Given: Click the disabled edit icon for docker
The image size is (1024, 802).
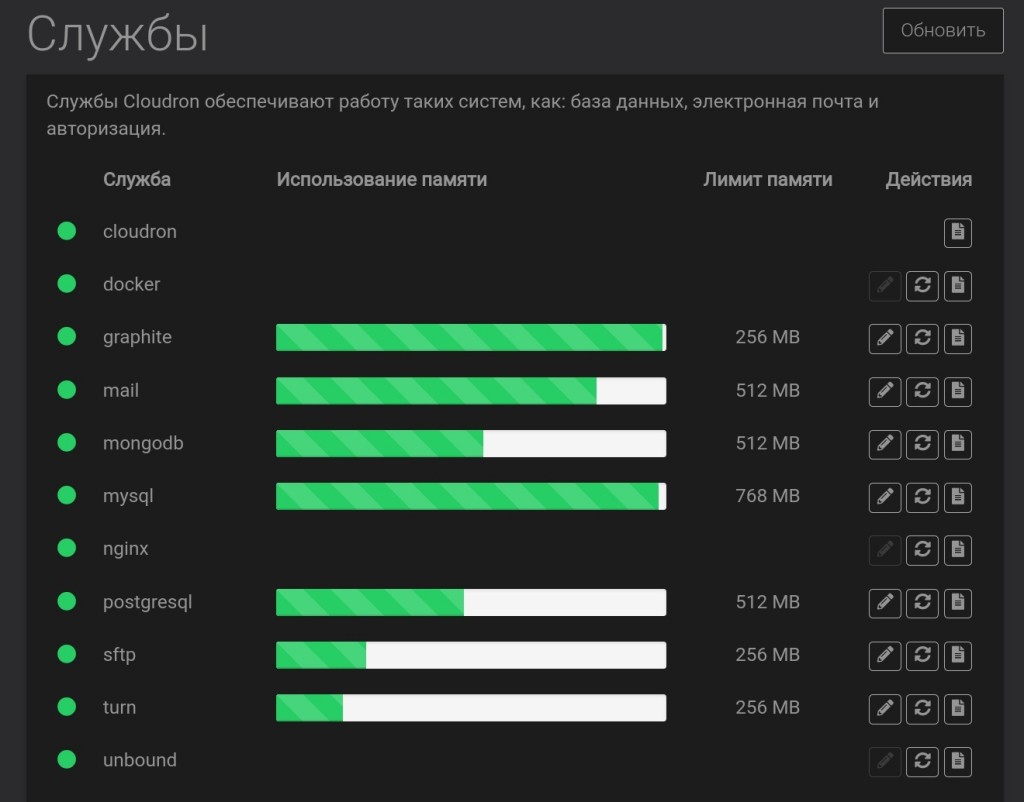Looking at the screenshot, I should point(885,286).
